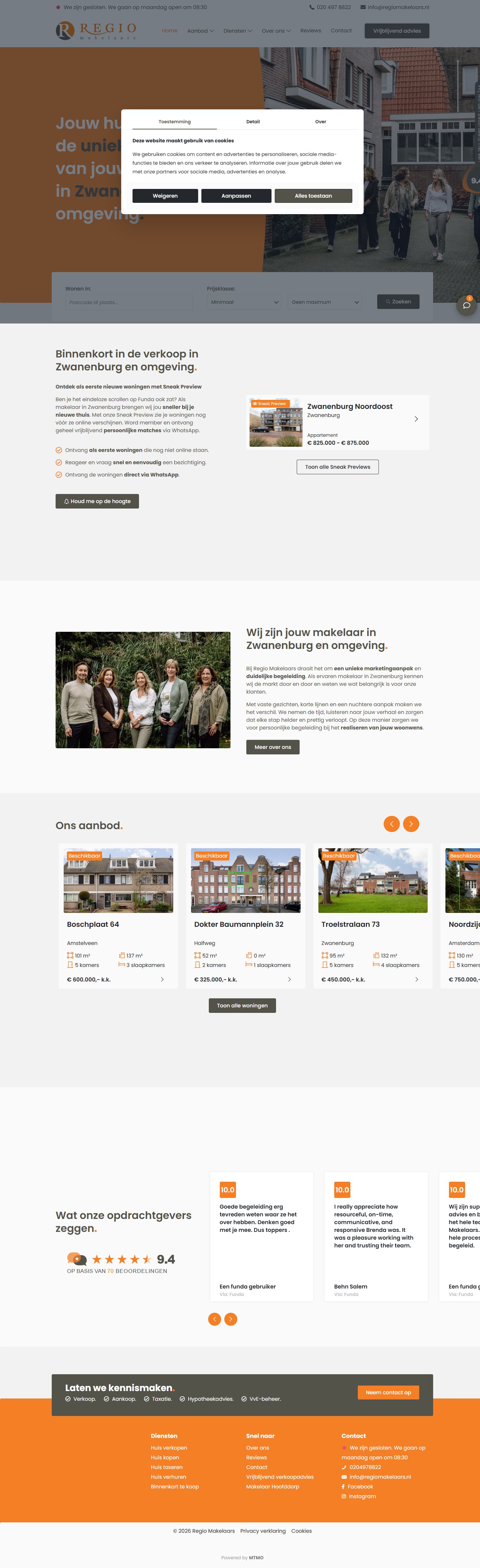This screenshot has width=480, height=1568.
Task: Open Vrijblijvend verkoopadvies footer link
Action: click(280, 1477)
